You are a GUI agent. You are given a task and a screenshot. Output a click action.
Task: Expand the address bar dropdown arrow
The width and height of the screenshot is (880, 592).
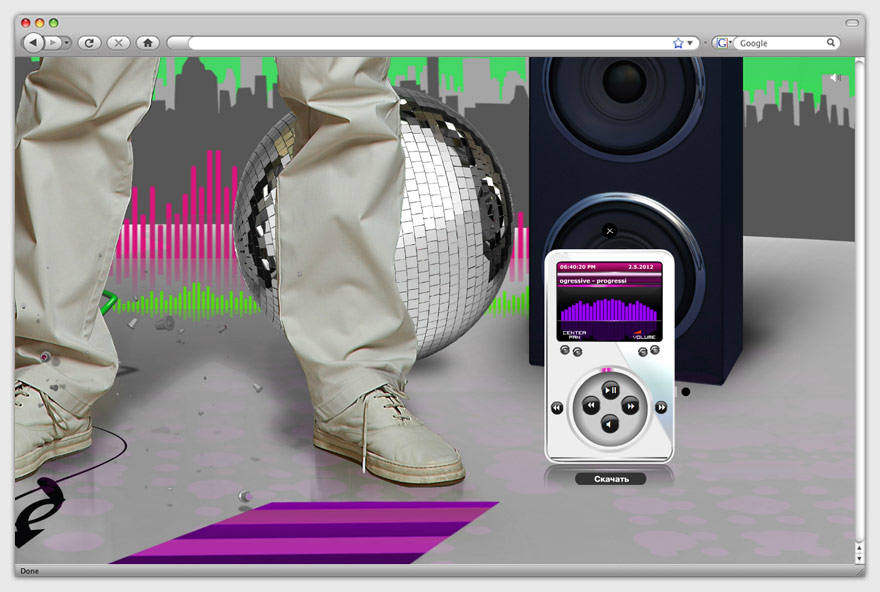pos(690,43)
